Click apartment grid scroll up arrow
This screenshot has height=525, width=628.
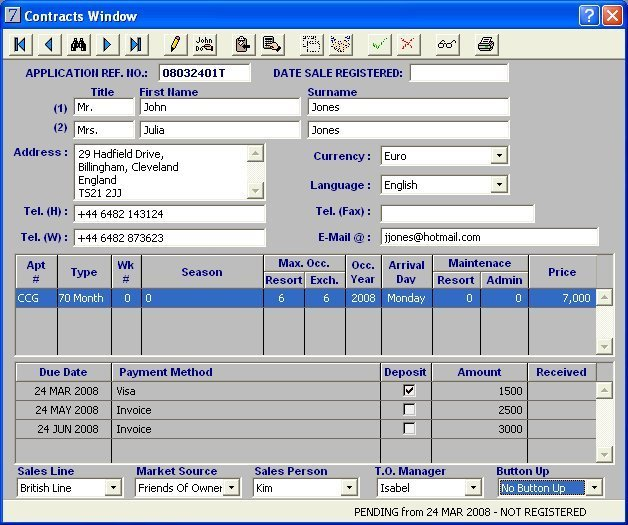pos(604,298)
